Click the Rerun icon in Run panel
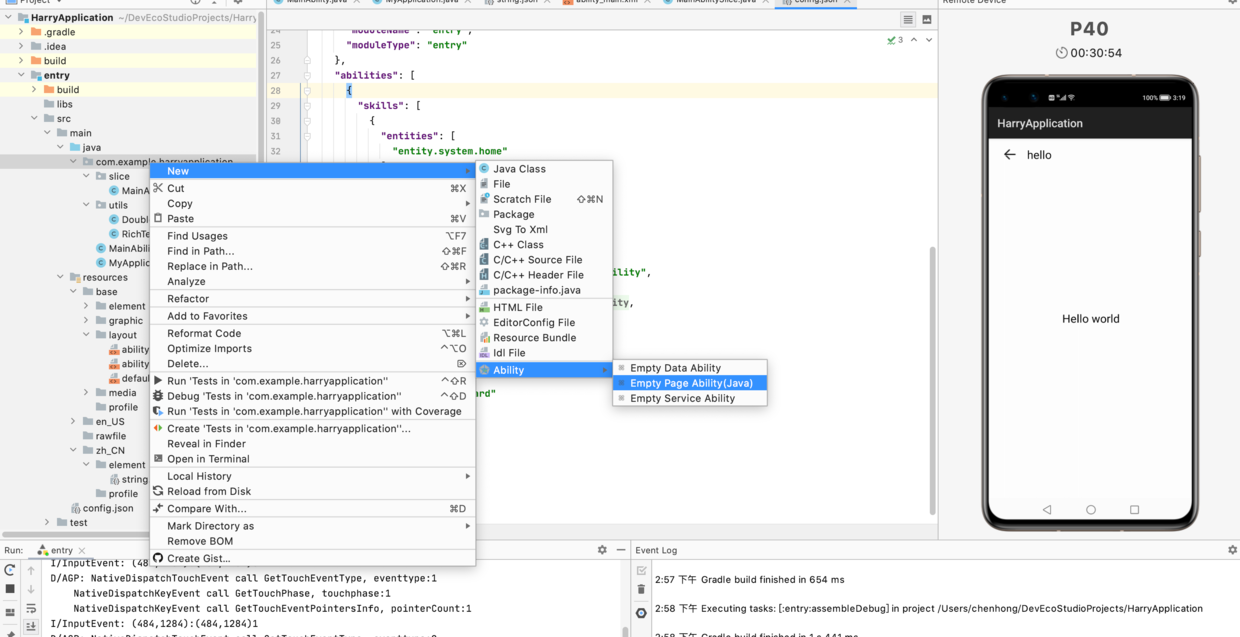 pyautogui.click(x=10, y=570)
